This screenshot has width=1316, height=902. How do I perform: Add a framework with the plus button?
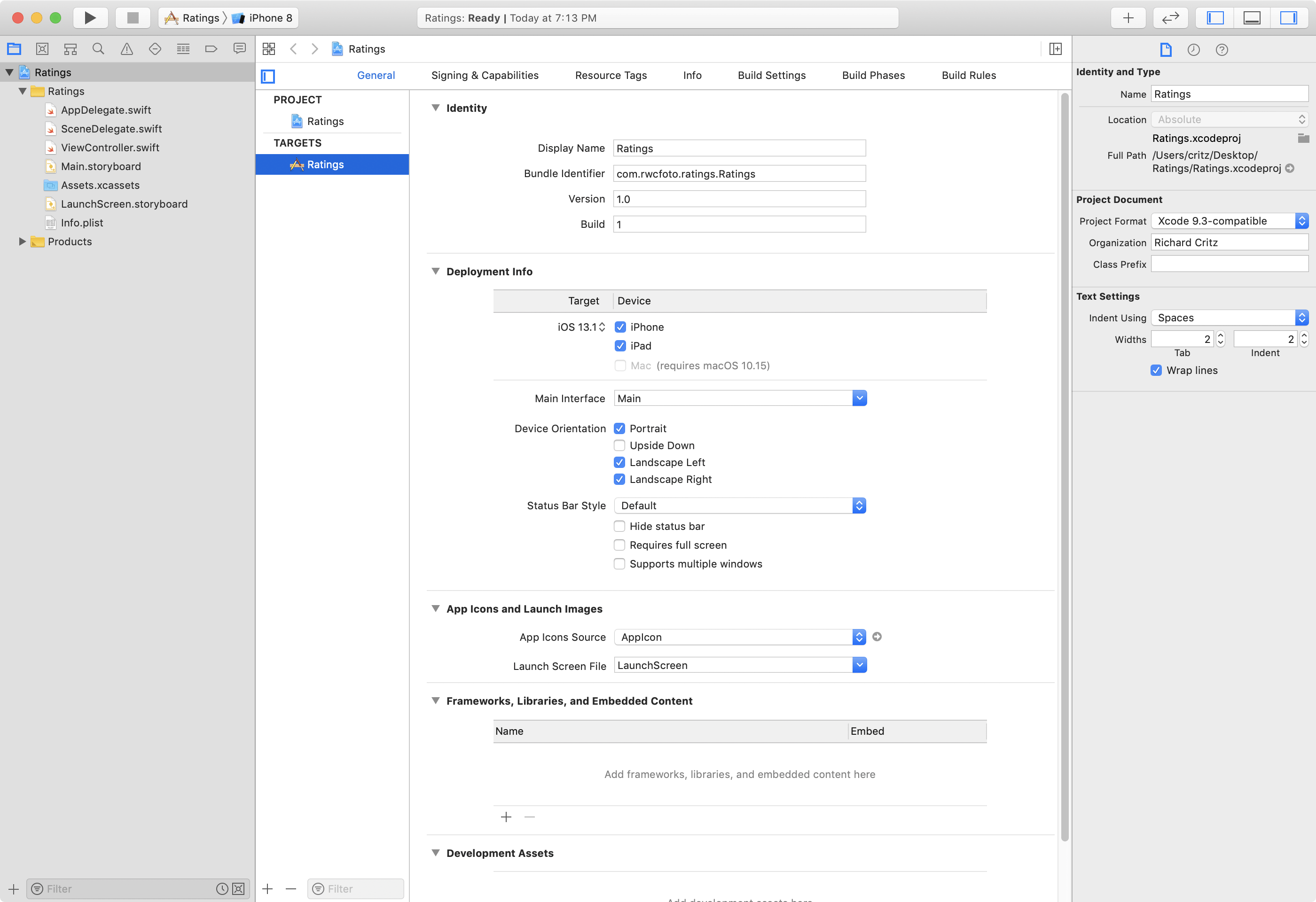pos(506,816)
